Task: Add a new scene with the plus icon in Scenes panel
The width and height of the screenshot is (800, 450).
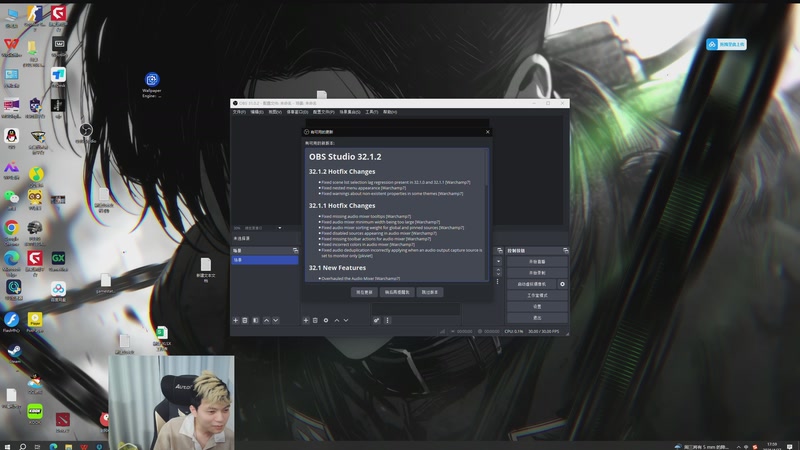Action: coord(236,320)
